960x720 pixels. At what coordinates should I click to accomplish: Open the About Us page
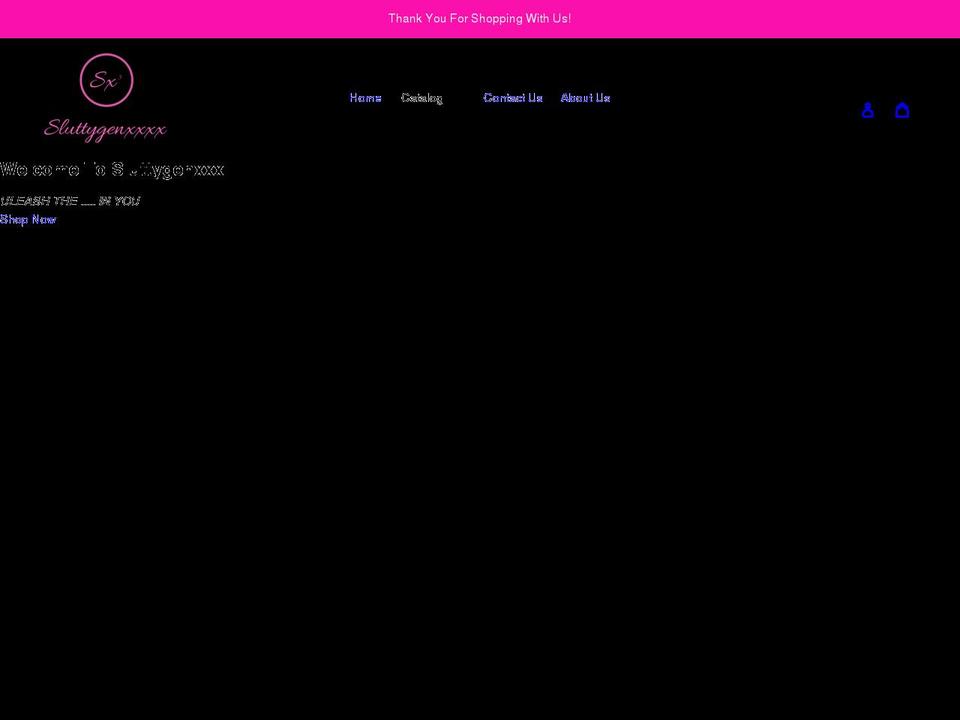(584, 97)
